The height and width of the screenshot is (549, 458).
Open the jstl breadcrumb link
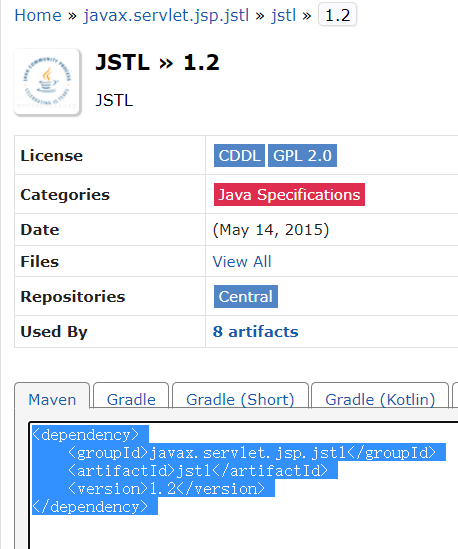click(283, 15)
